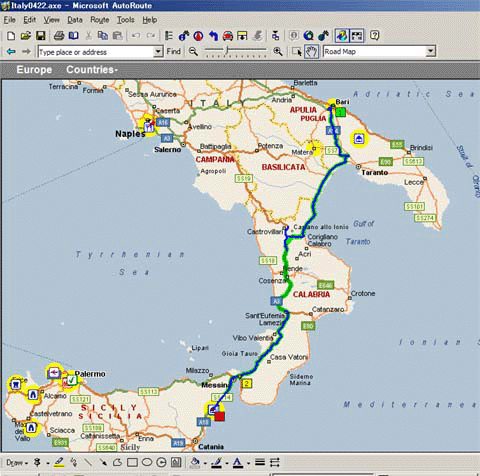Open the Route Planner list icon

[x=169, y=36]
